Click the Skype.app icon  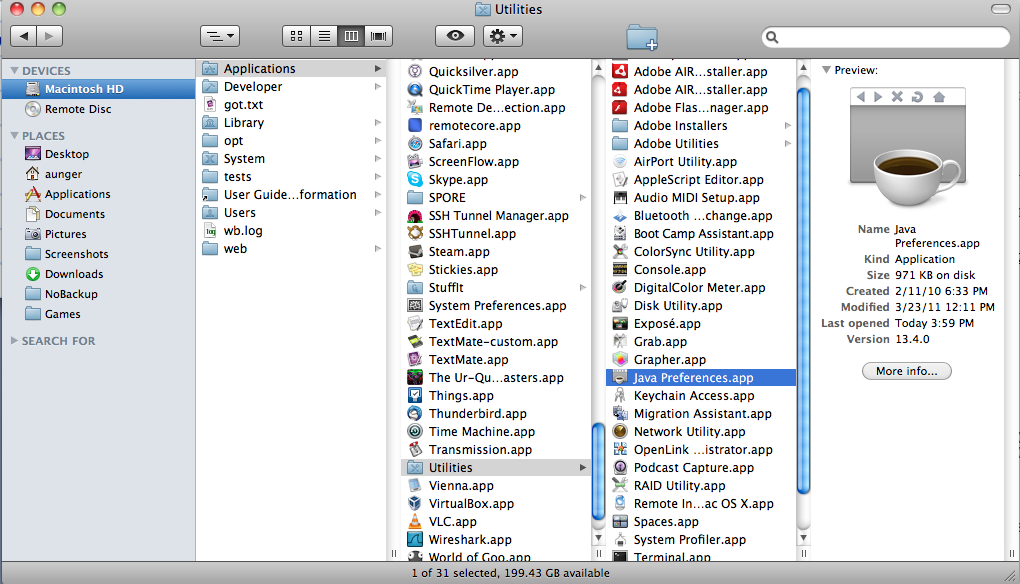pos(415,179)
